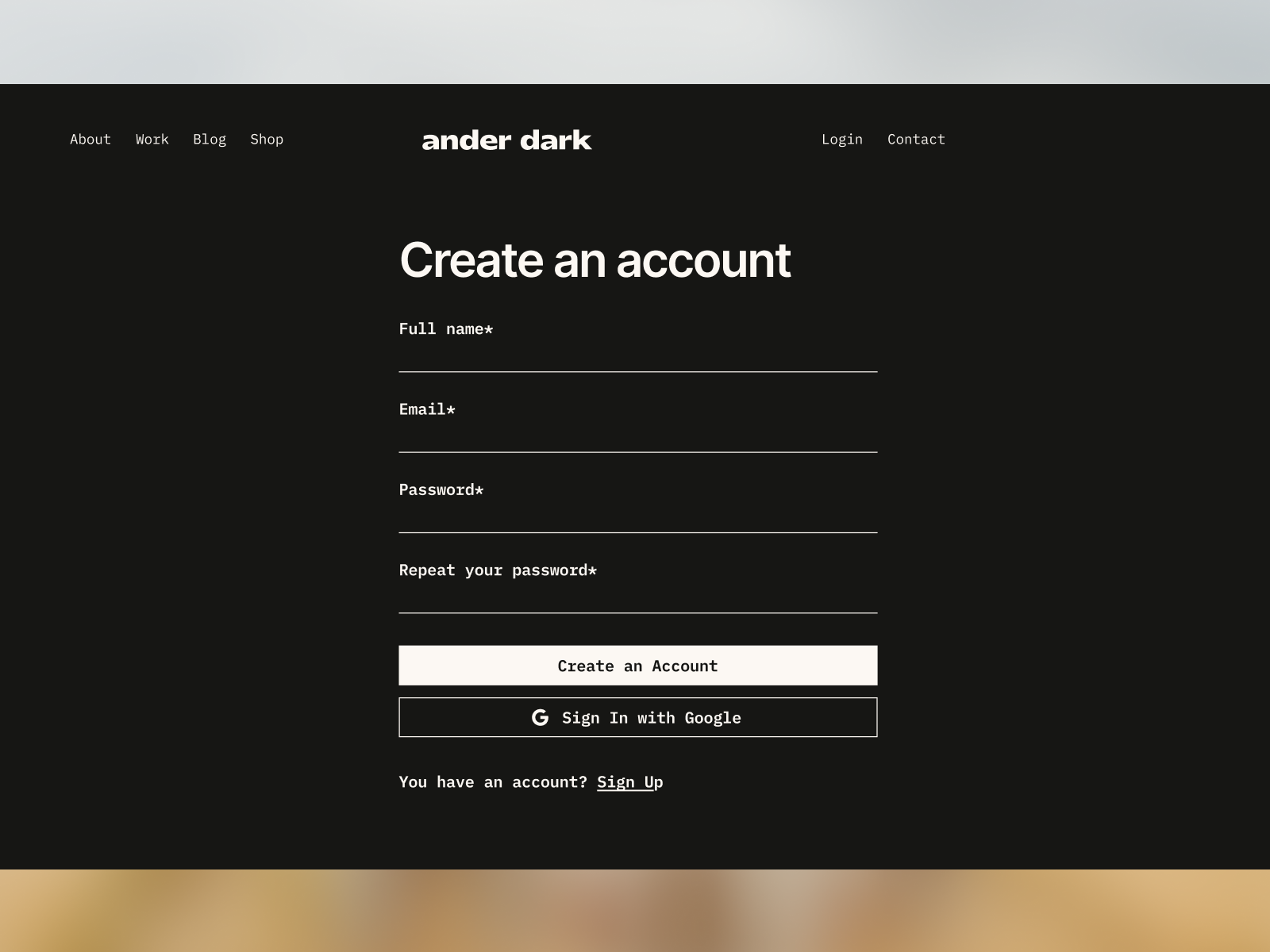Focus the Email input field
This screenshot has height=952, width=1270.
[638, 437]
